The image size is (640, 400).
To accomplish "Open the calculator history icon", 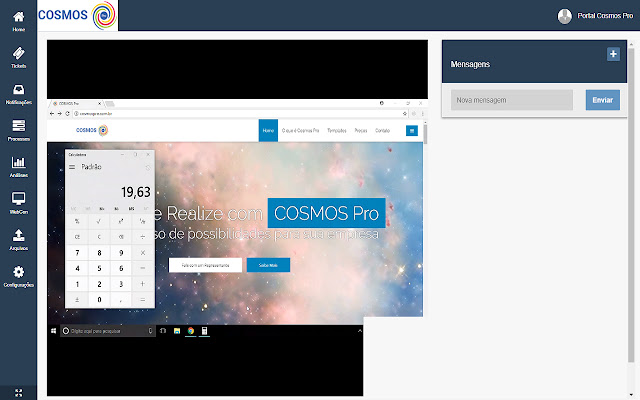I will tap(148, 168).
